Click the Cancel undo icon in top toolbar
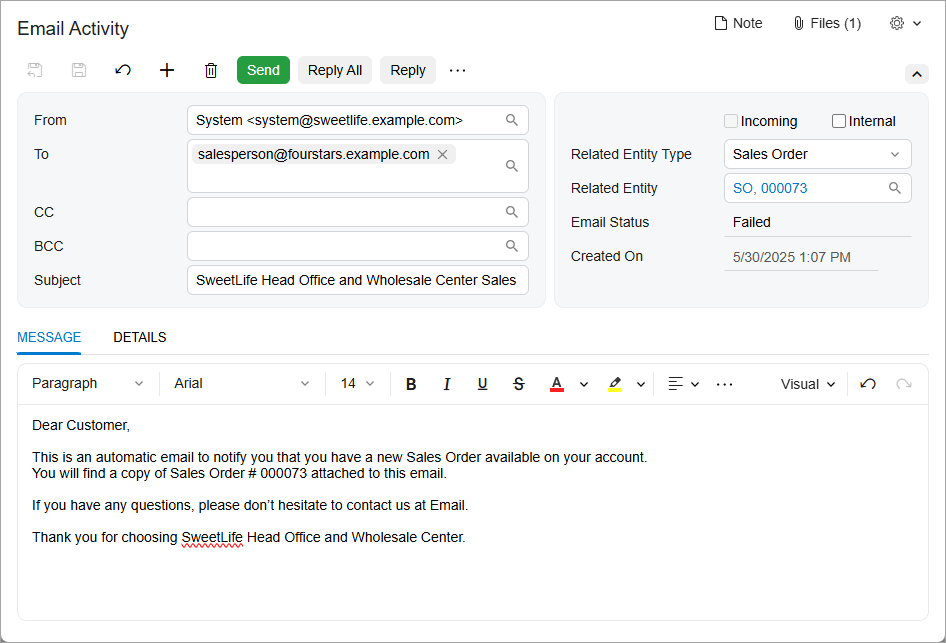Image resolution: width=946 pixels, height=643 pixels. [x=123, y=70]
